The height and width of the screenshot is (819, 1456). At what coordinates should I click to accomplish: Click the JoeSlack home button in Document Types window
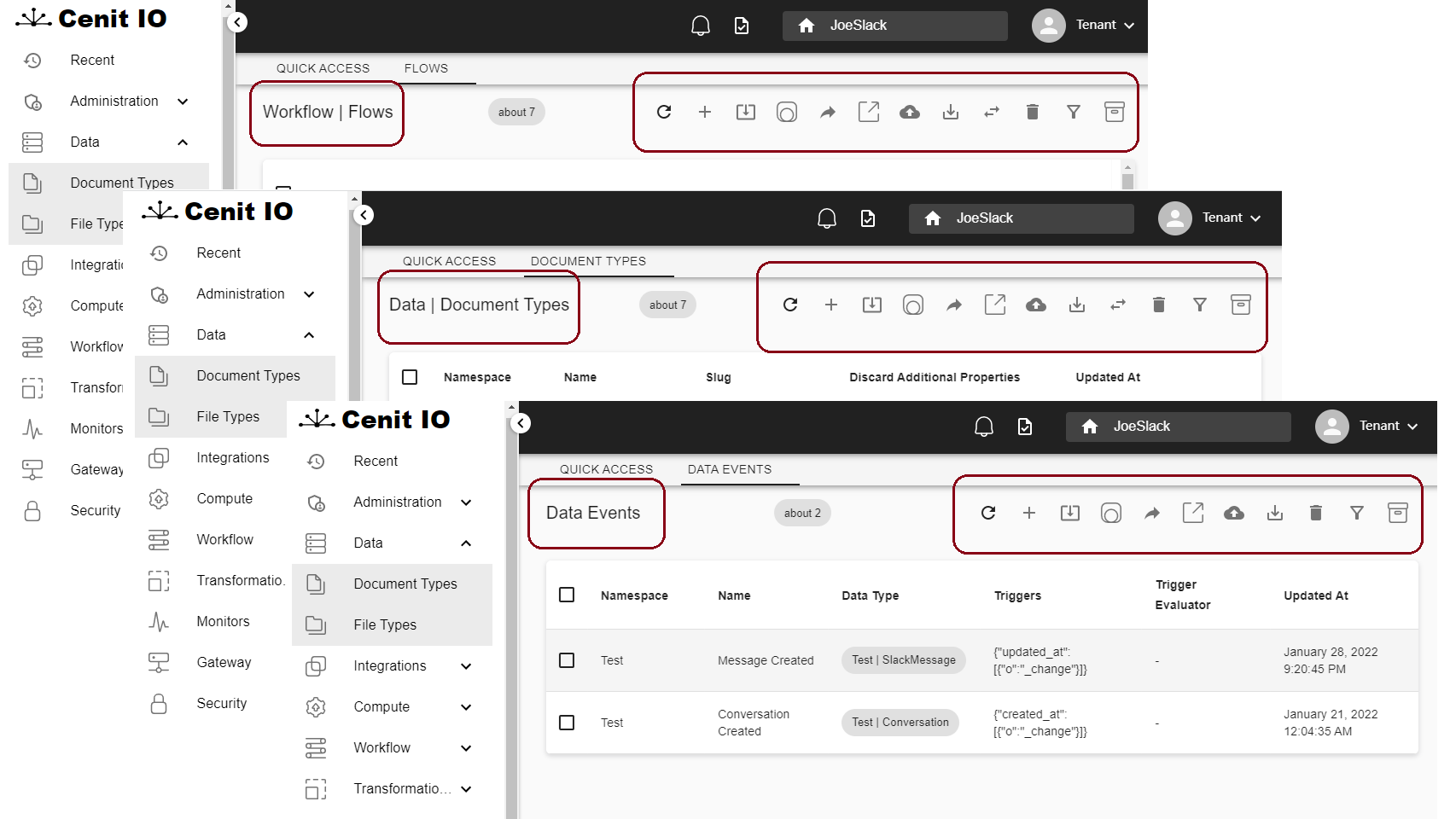(x=1021, y=218)
